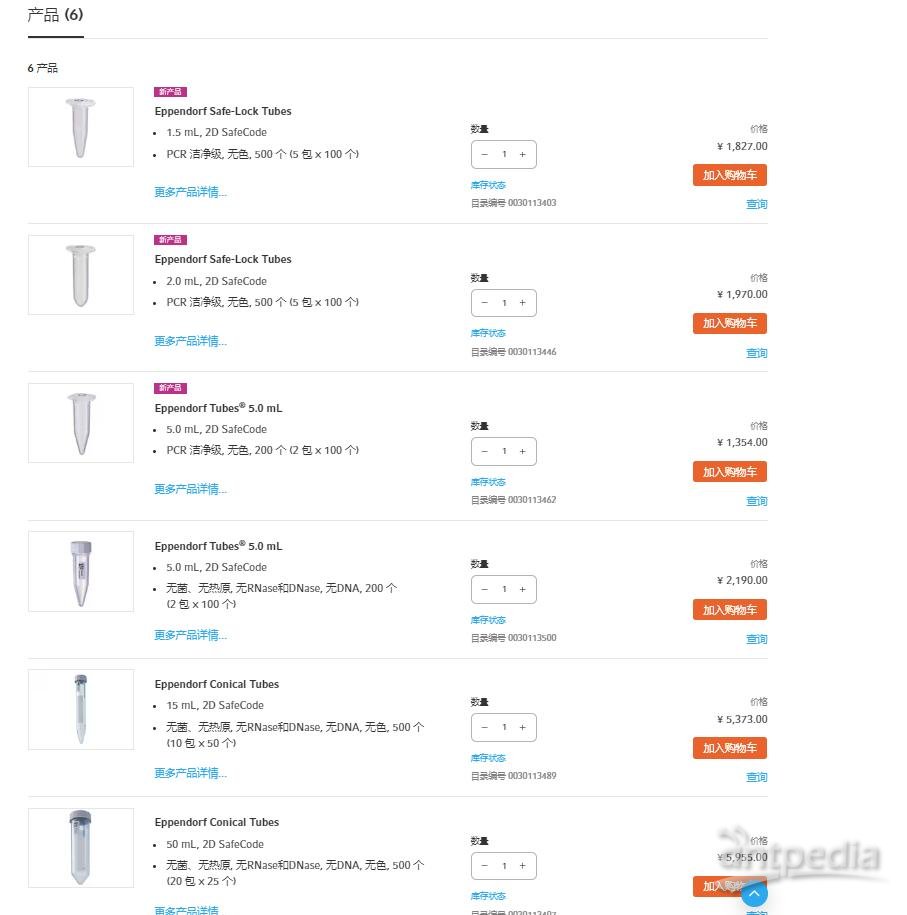Expand more details for the ¥1,354.00 tubes
Viewport: 907px width, 915px height.
190,489
